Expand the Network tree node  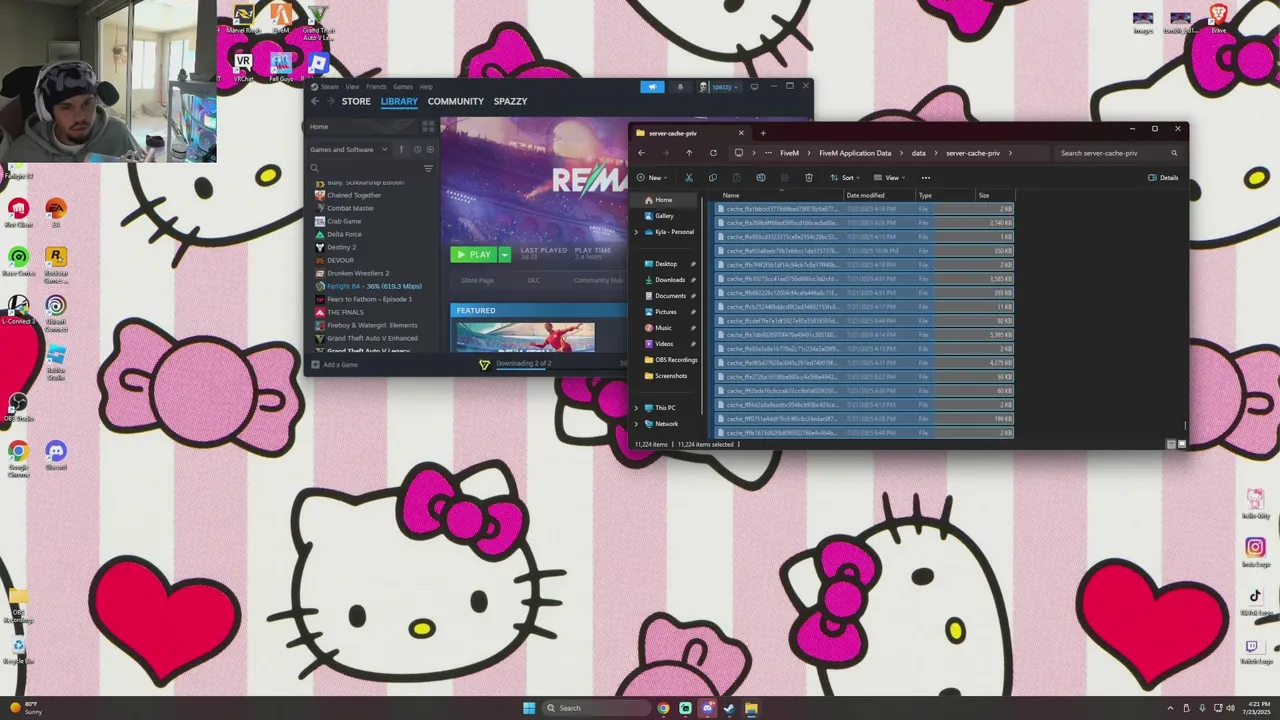click(x=636, y=424)
